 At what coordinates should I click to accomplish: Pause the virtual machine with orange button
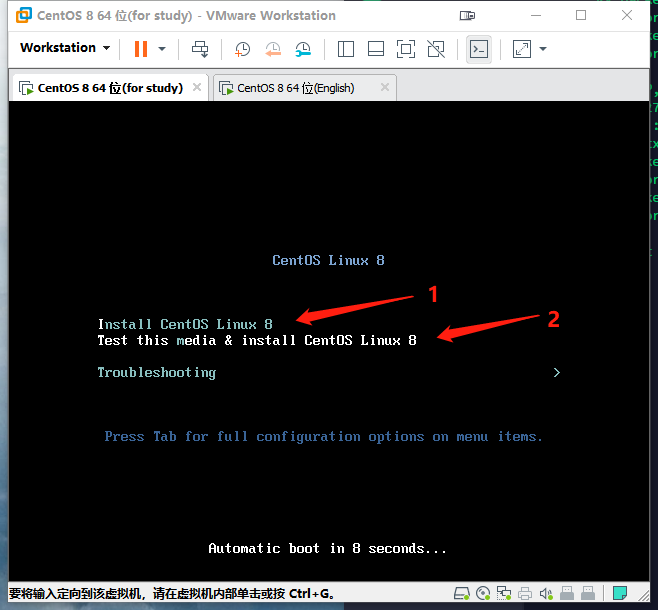(141, 49)
